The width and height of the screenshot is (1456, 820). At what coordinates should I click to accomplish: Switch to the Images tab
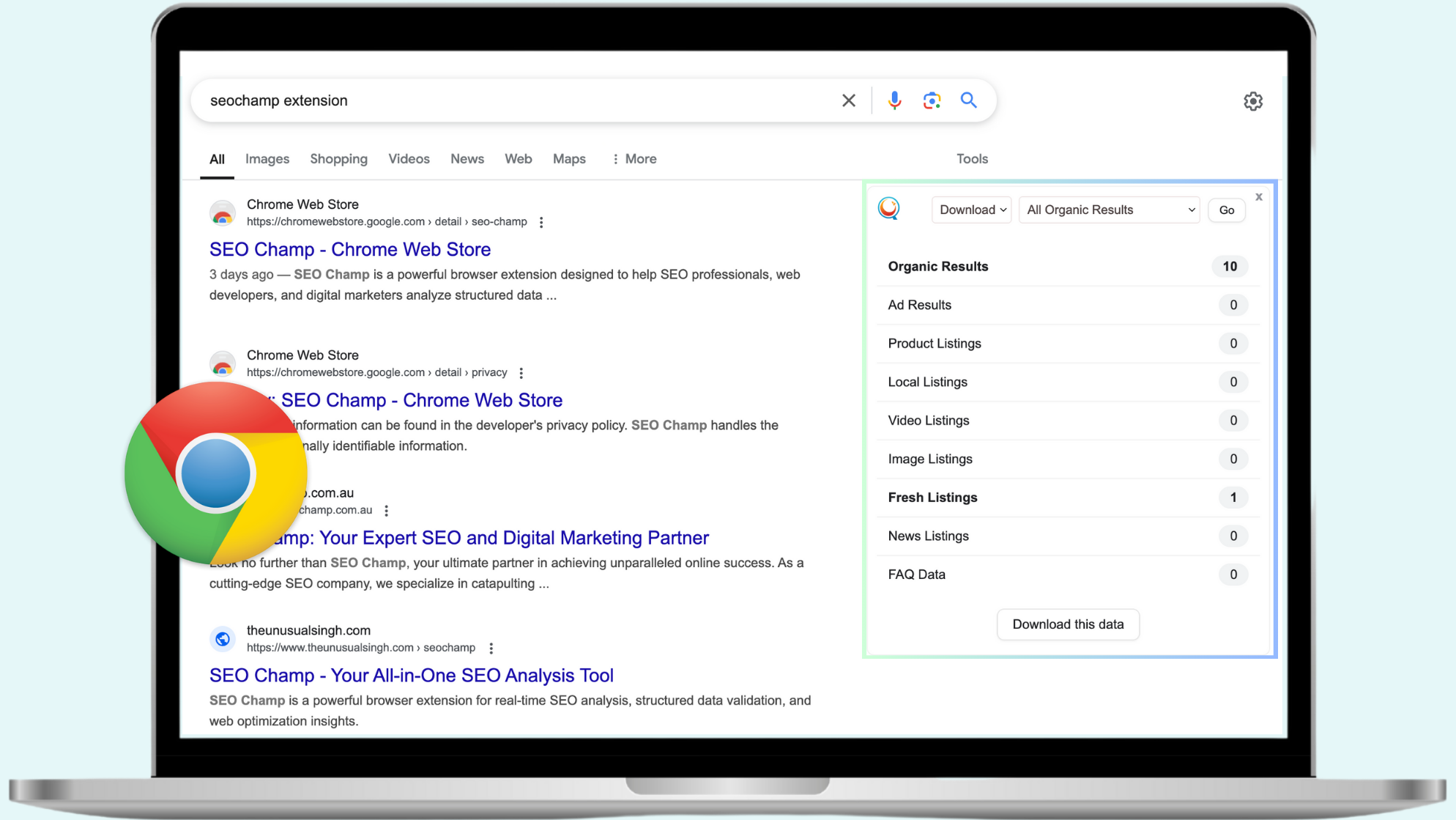click(267, 159)
